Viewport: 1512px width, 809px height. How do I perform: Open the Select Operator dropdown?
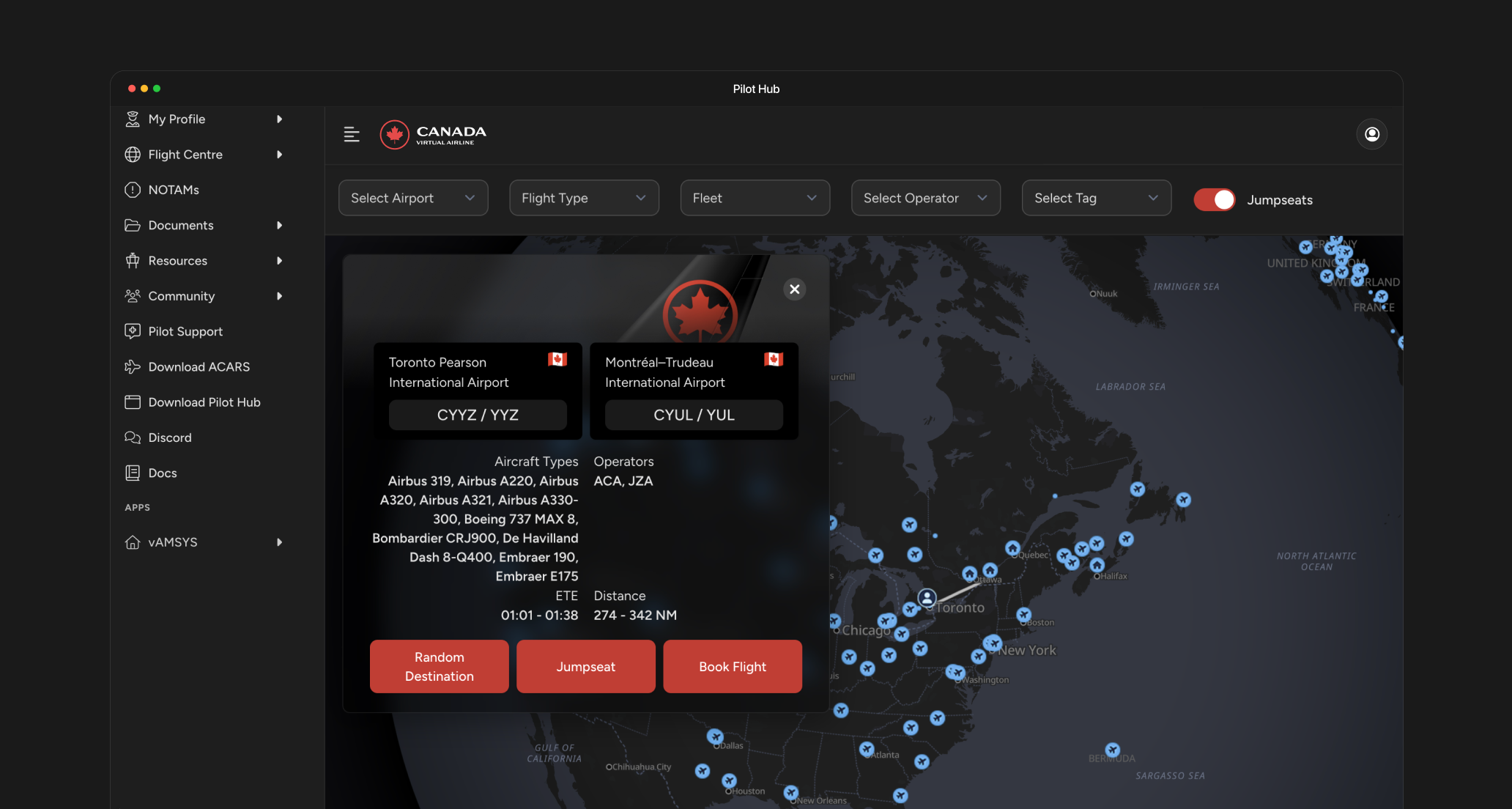pos(925,198)
